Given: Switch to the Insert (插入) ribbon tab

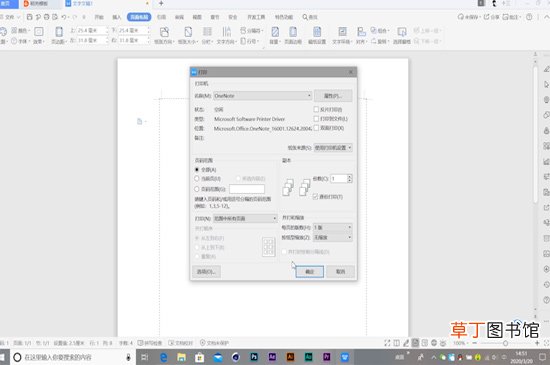Looking at the screenshot, I should pyautogui.click(x=116, y=17).
